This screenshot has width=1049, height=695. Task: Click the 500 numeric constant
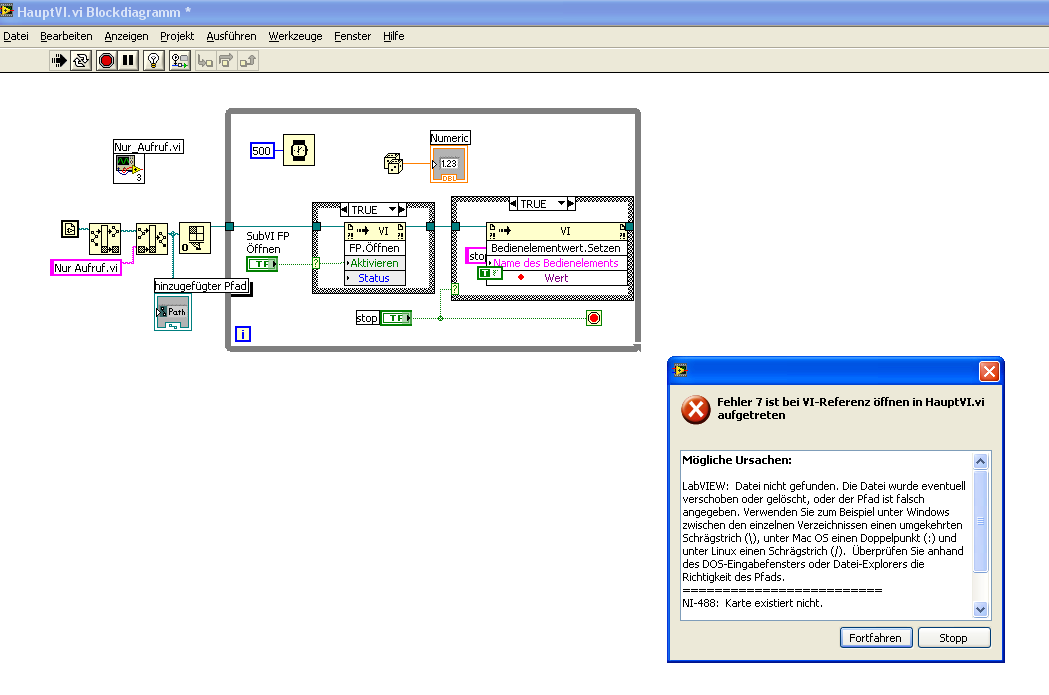coord(262,151)
